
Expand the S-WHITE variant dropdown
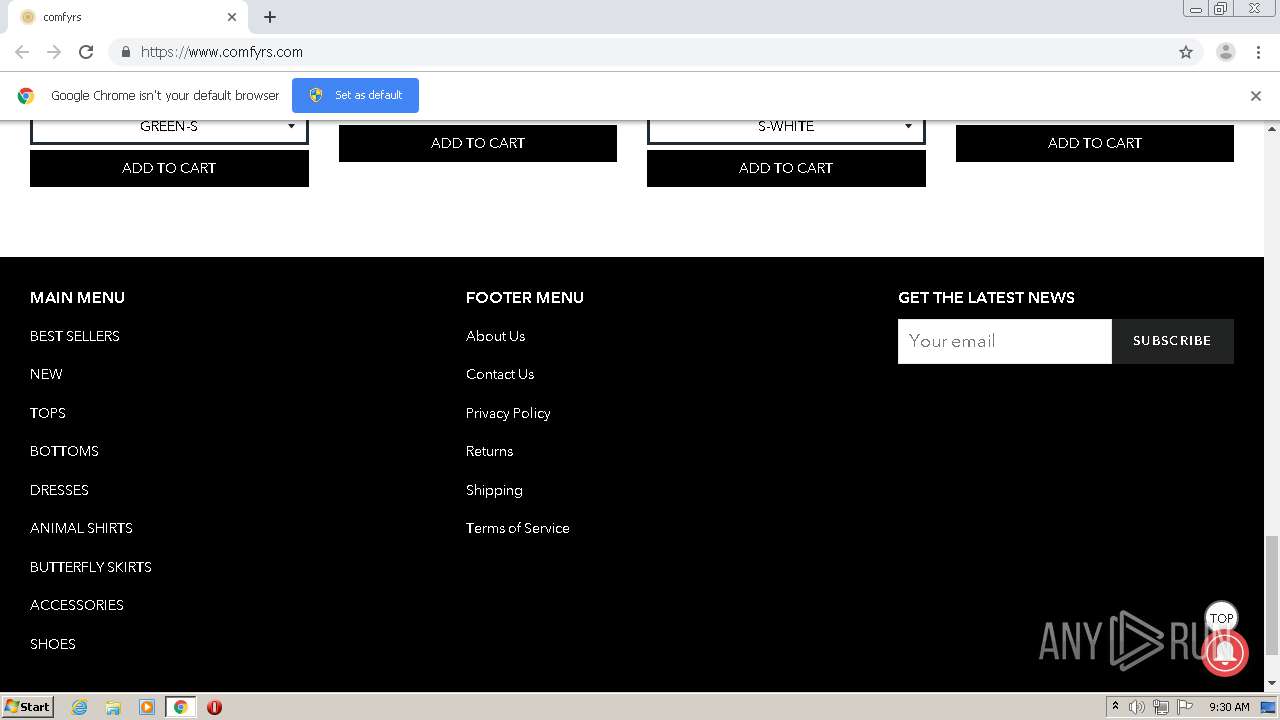pyautogui.click(x=786, y=127)
